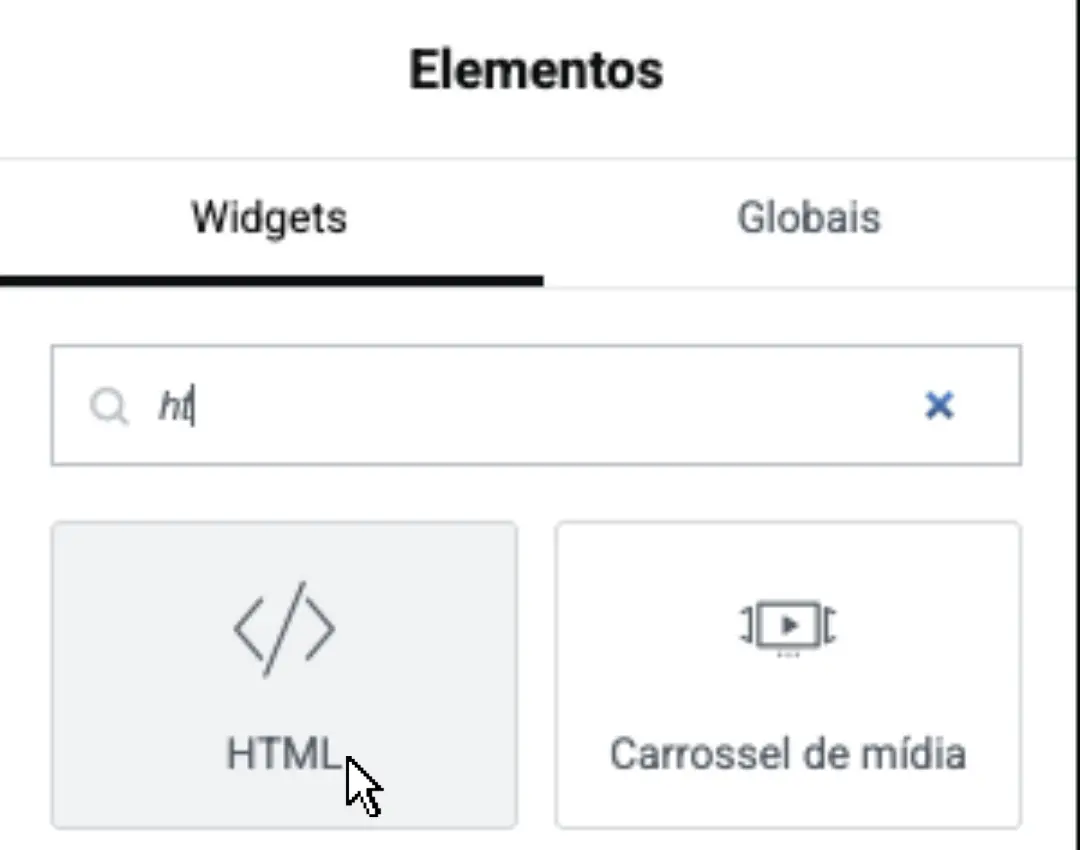Click the magnifying glass search icon
1080x850 pixels.
[110, 406]
